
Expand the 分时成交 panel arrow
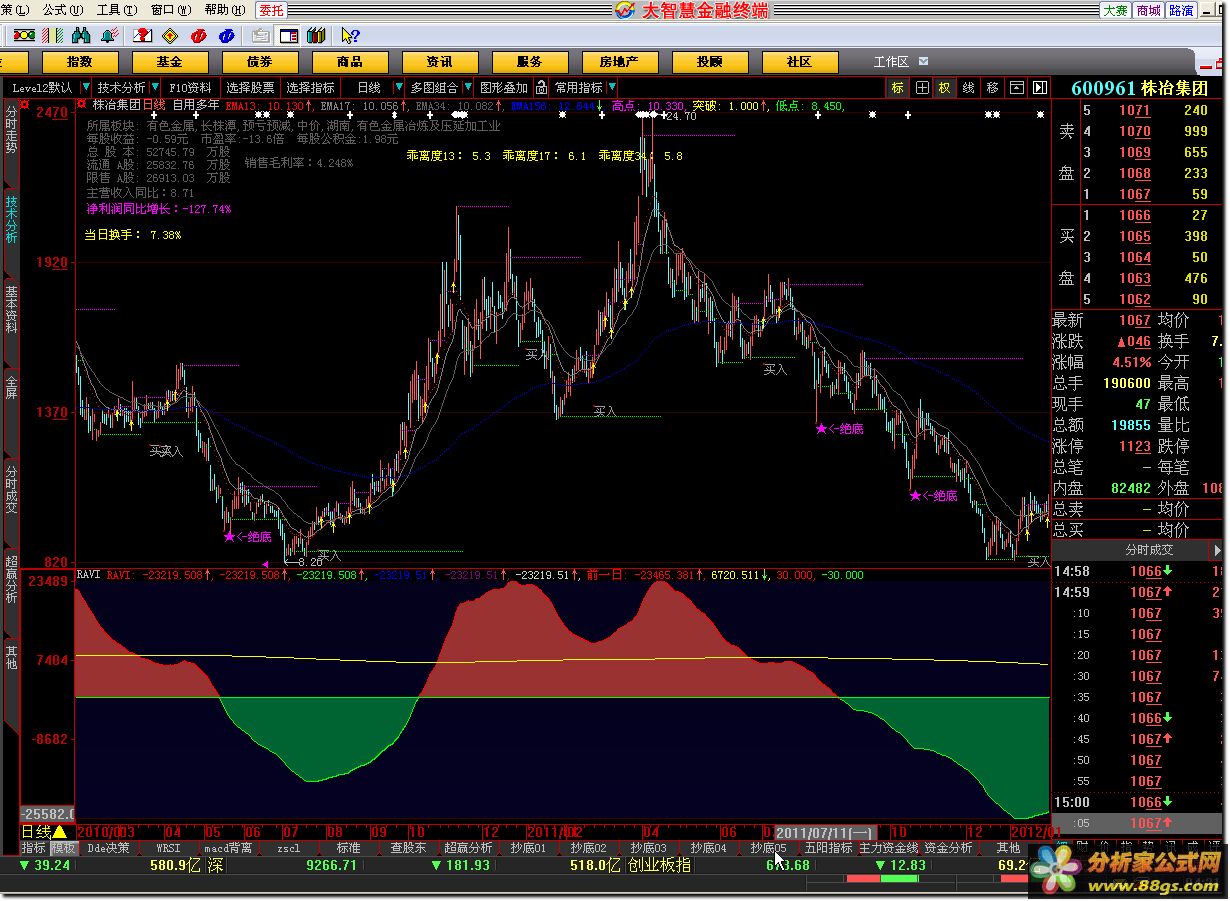(x=1216, y=550)
